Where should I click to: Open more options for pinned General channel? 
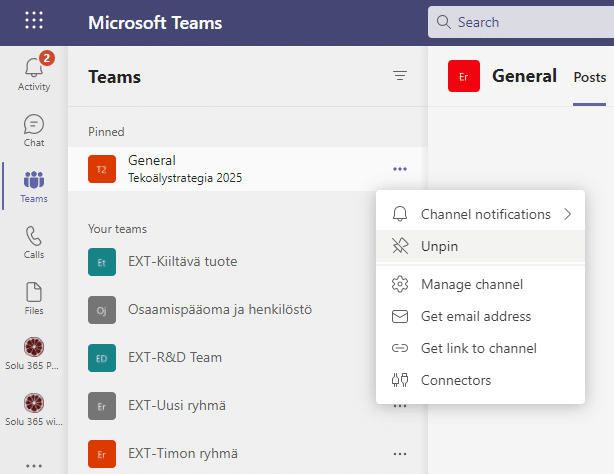pyautogui.click(x=400, y=169)
